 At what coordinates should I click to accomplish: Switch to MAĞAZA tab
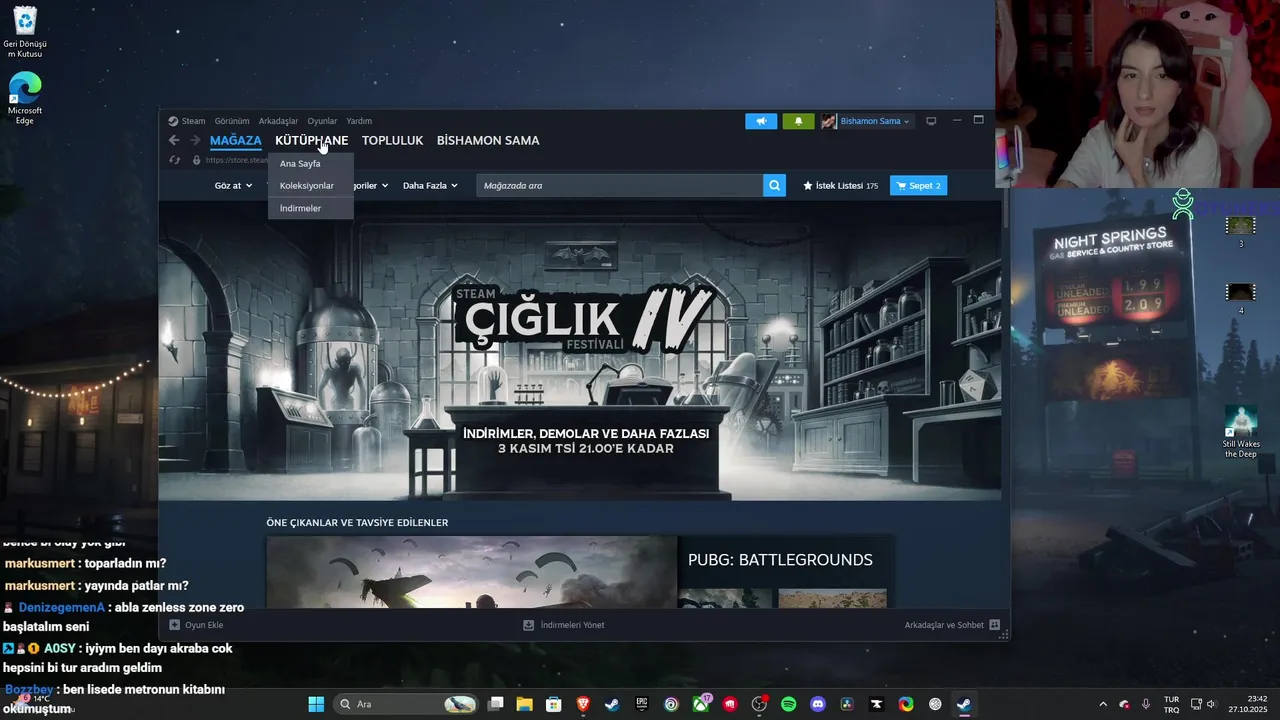[x=236, y=141]
